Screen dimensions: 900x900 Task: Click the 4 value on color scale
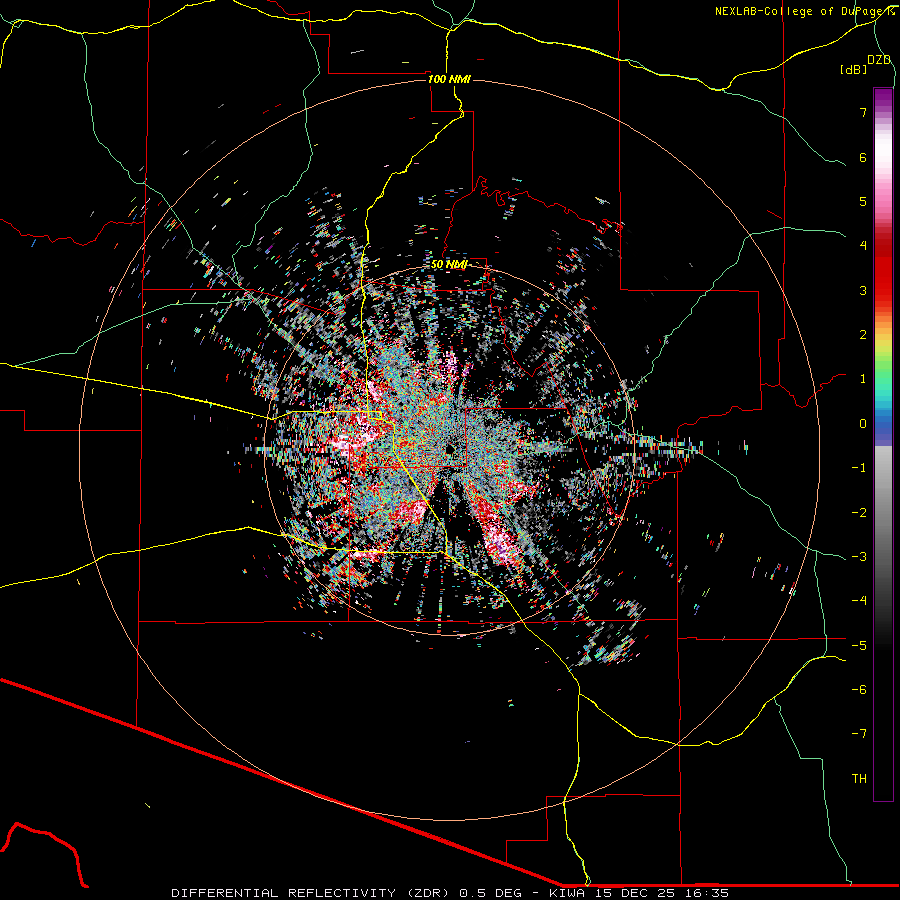[863, 246]
